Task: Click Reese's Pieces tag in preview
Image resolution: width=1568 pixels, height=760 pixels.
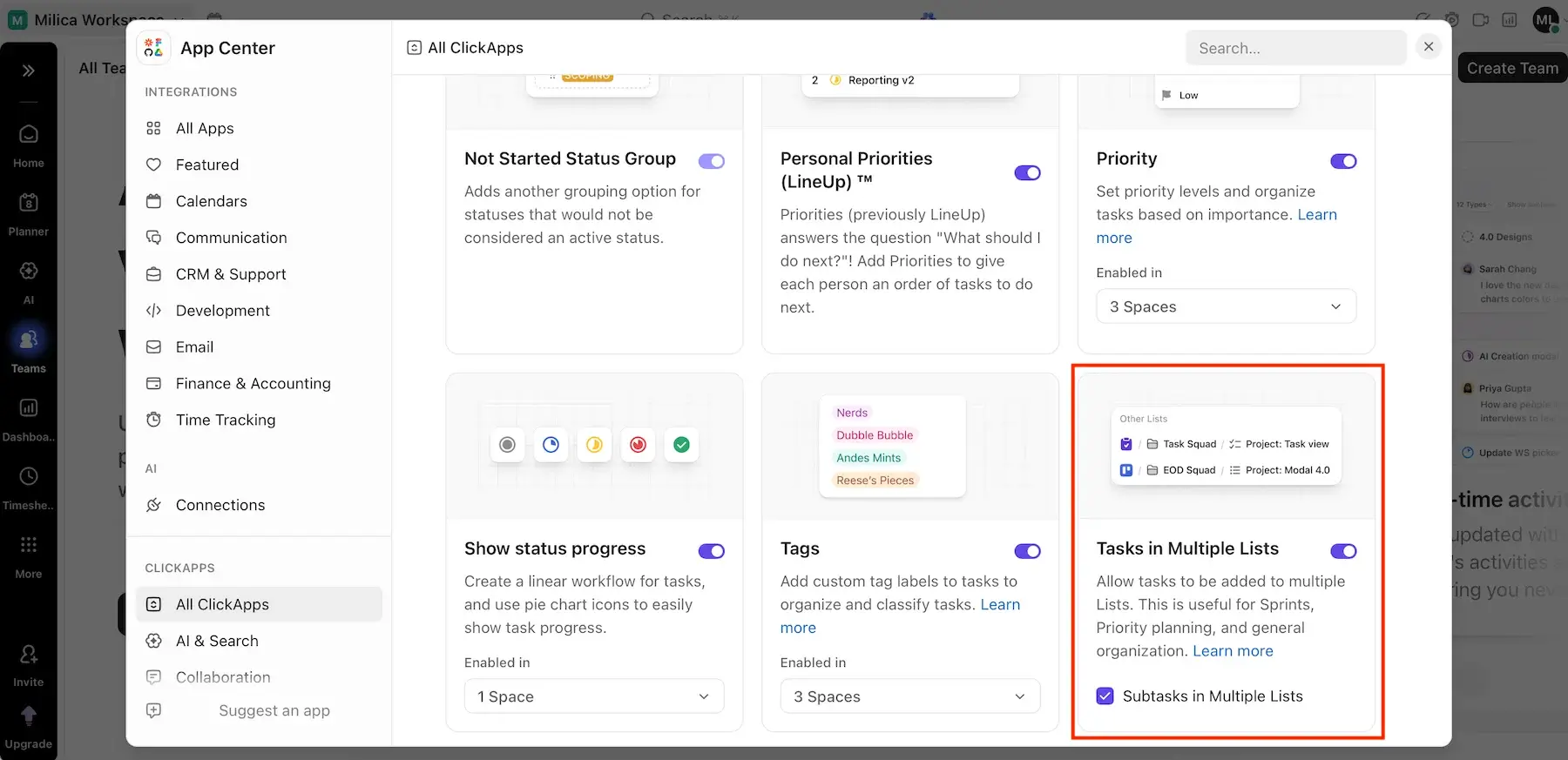Action: pos(875,481)
